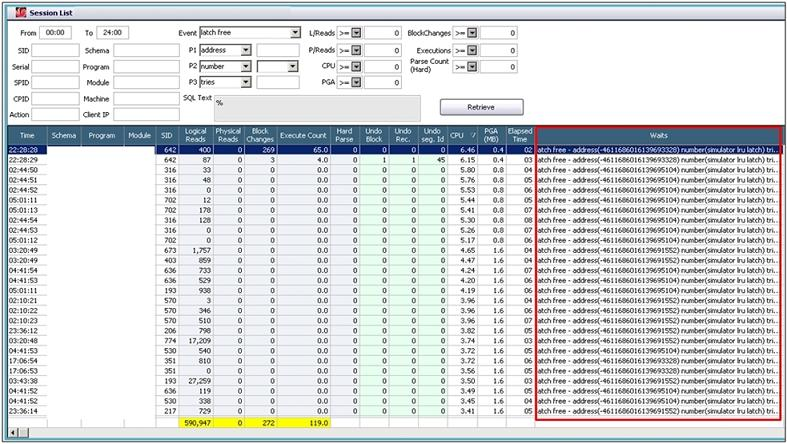Screen dimensions: 787x444
Task: Open the Executions operator dropdown
Action: [472, 50]
